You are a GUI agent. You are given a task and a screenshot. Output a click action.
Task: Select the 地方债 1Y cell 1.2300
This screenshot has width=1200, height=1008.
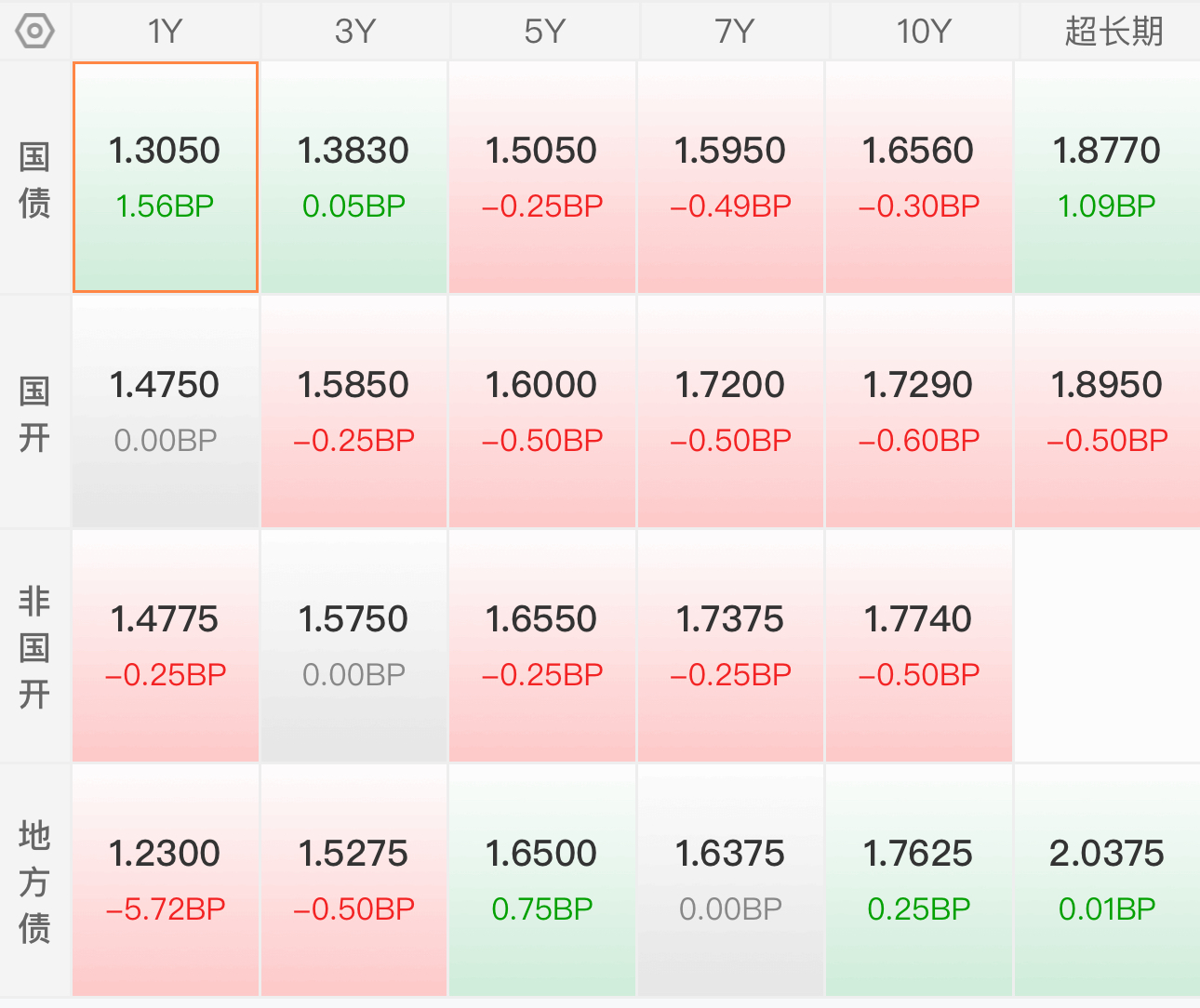(166, 881)
